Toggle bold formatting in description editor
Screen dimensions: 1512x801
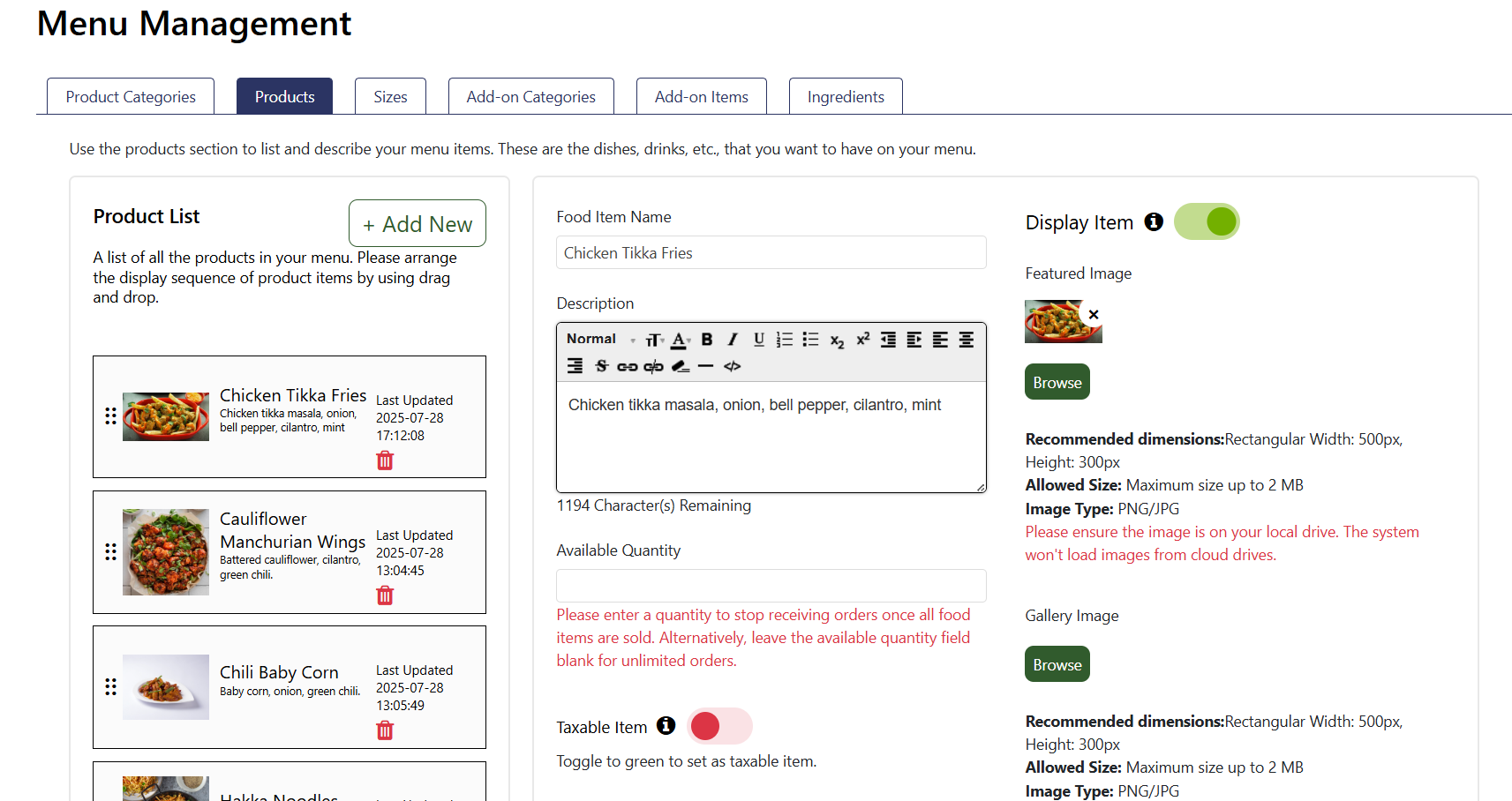click(706, 340)
